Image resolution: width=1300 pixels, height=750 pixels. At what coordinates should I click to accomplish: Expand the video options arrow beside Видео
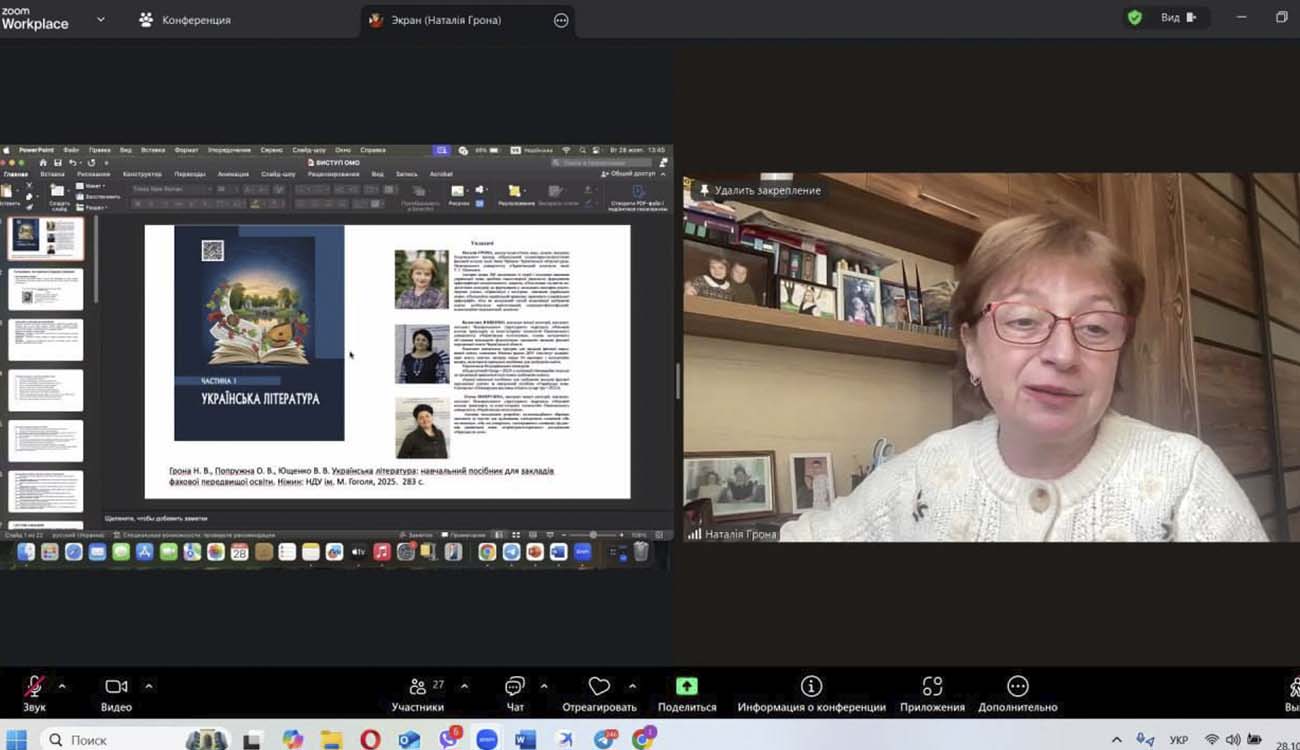149,686
